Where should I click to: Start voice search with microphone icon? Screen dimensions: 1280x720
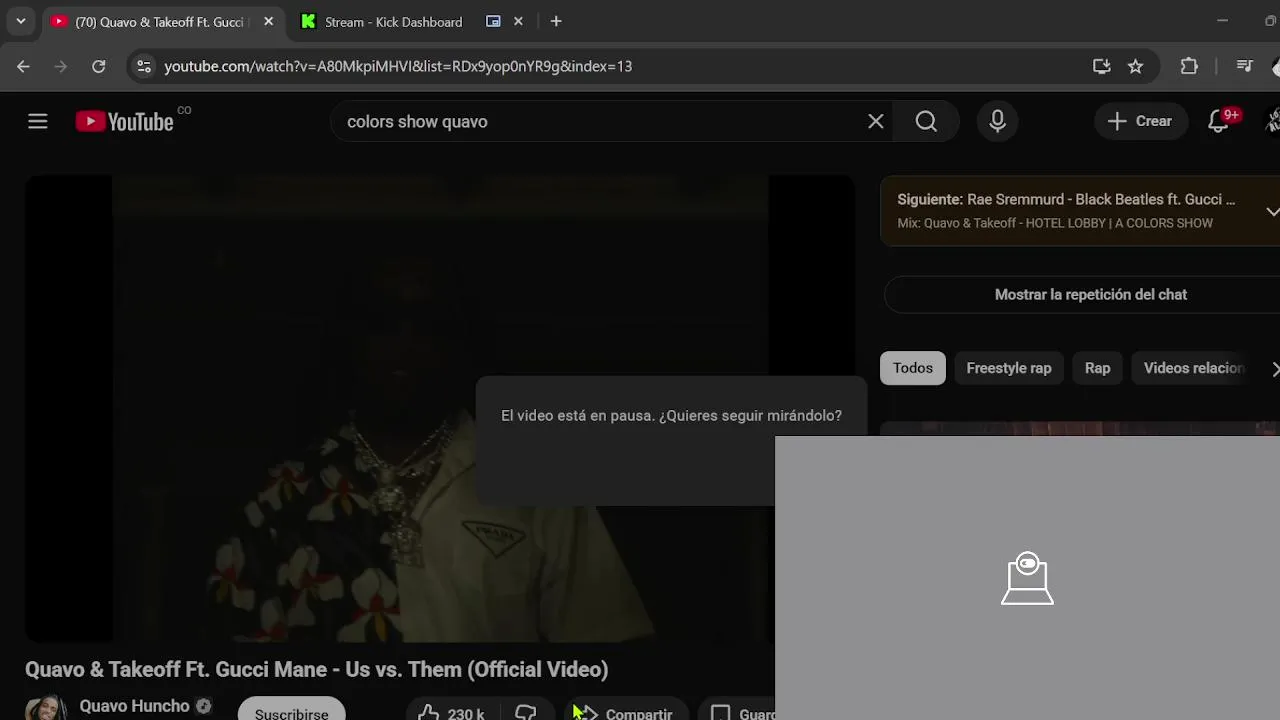997,122
